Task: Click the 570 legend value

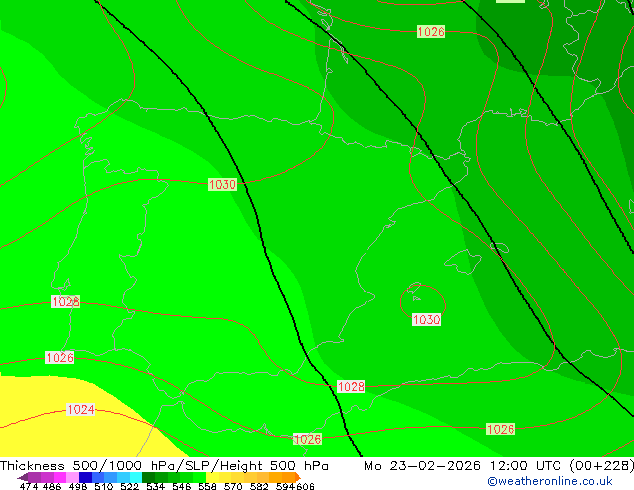Action: 233,486
